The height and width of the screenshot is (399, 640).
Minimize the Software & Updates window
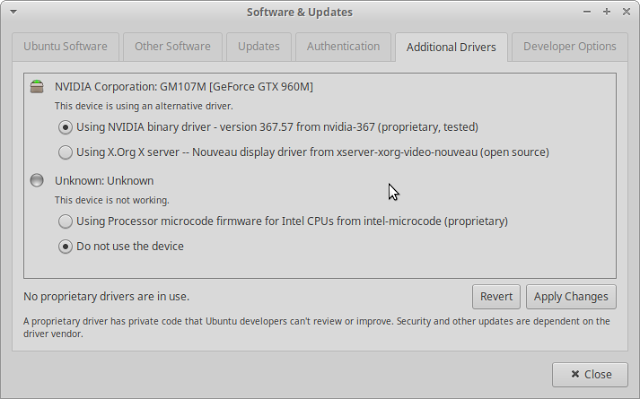587,12
